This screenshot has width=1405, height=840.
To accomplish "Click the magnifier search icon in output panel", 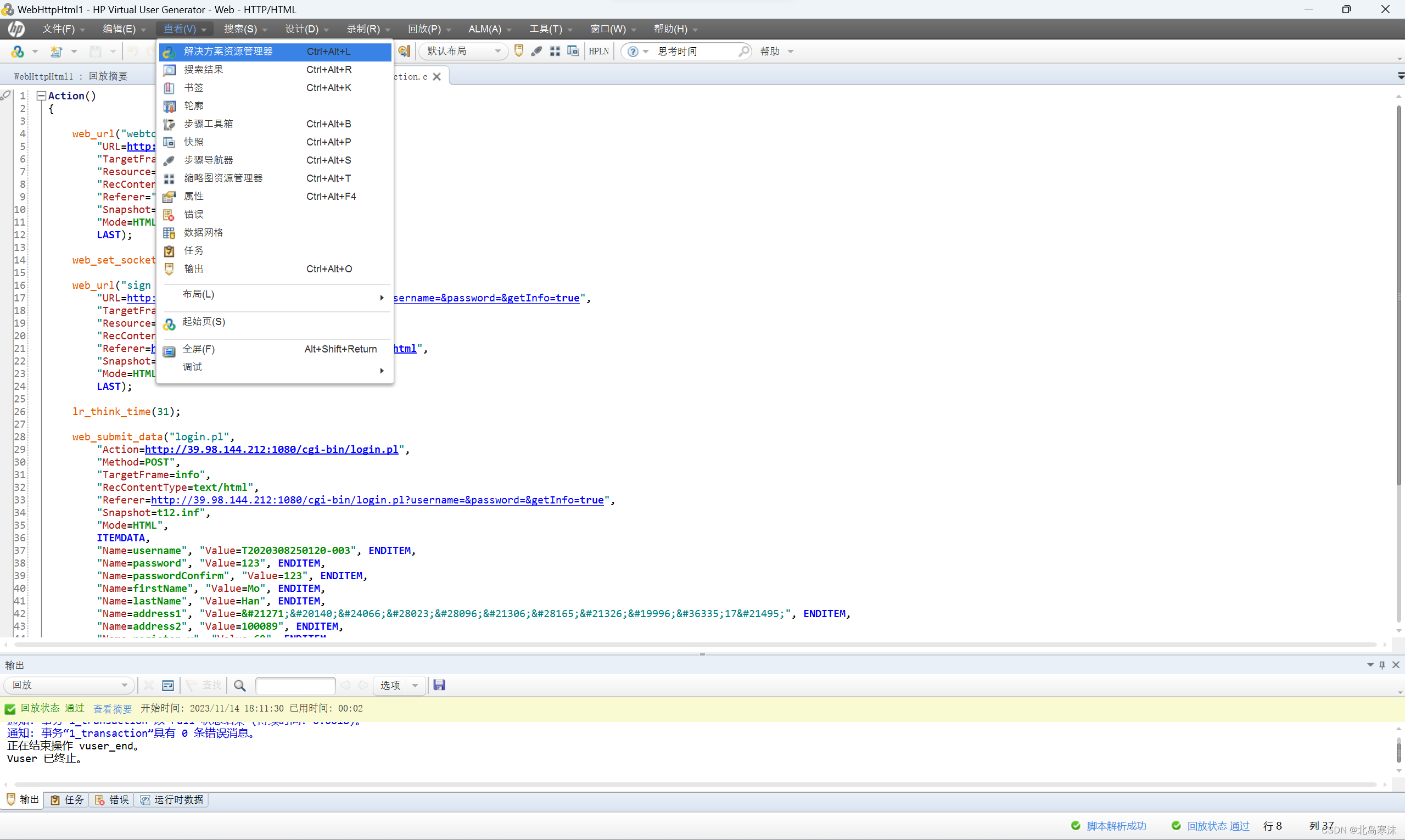I will click(x=239, y=686).
